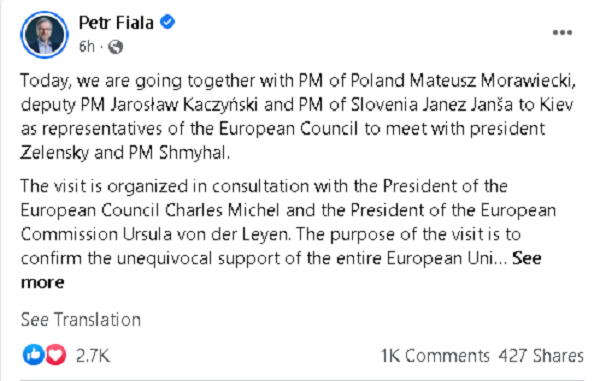Click the See Translation link
The height and width of the screenshot is (381, 600).
[x=81, y=319]
